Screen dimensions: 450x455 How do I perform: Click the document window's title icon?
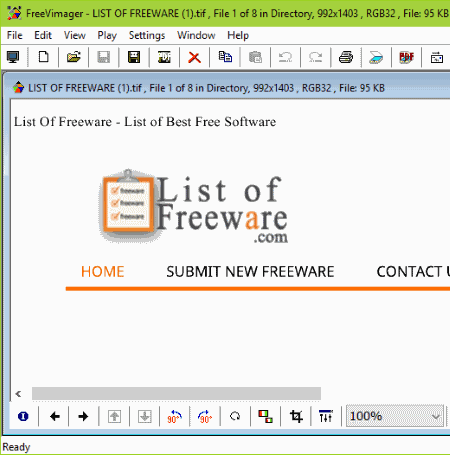18,88
